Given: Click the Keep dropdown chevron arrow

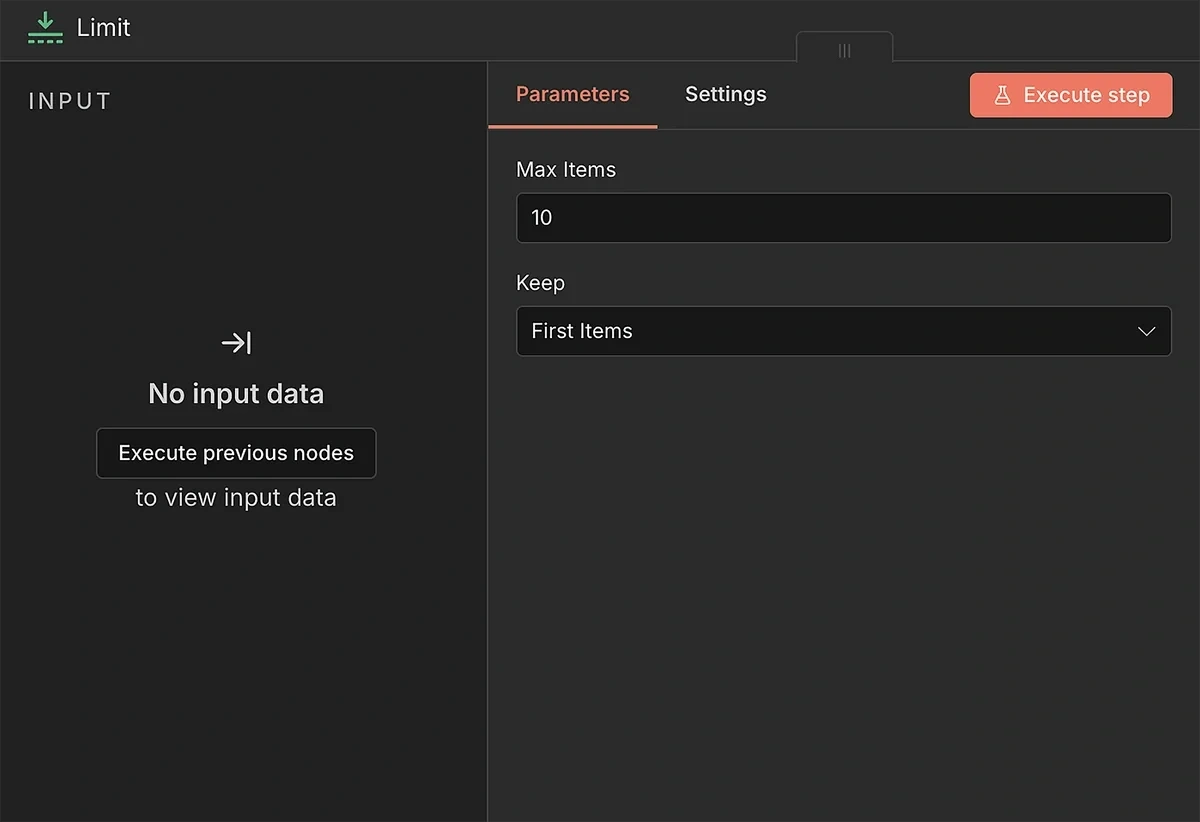Looking at the screenshot, I should pos(1146,331).
